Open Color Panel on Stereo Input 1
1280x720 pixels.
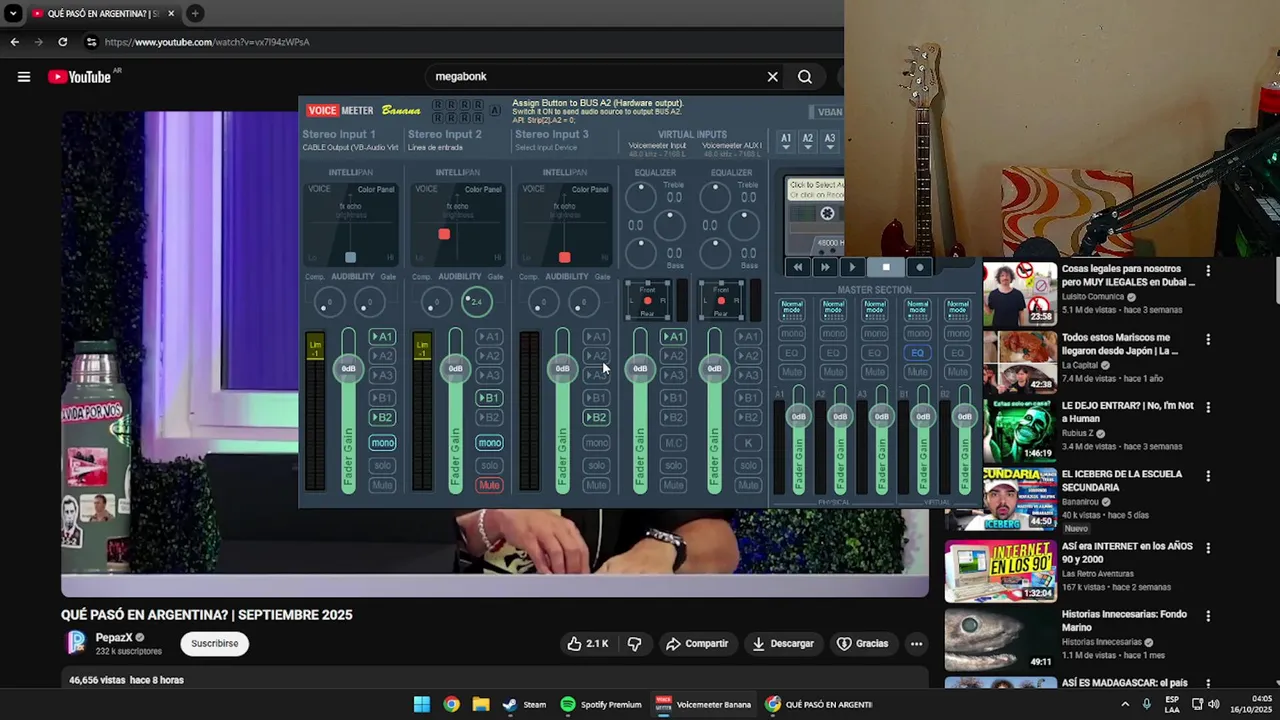tap(376, 189)
